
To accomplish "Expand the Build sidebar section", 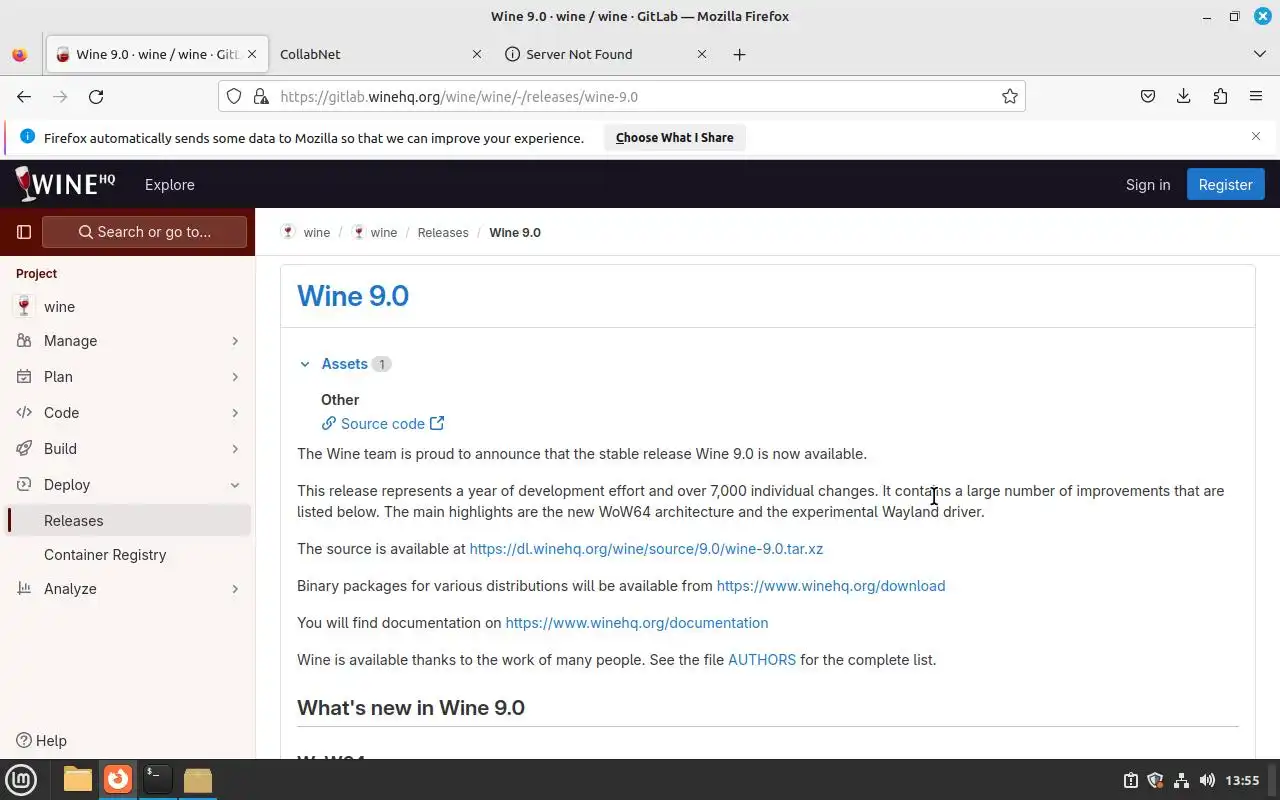I will 128,449.
